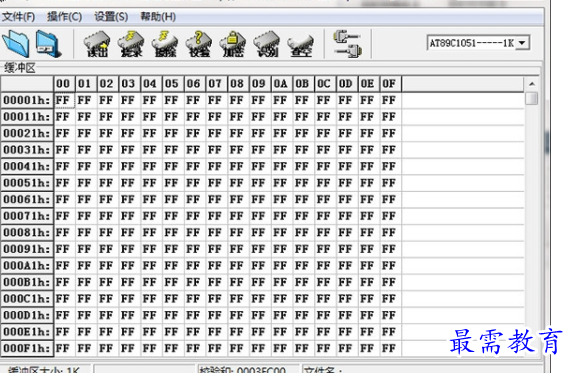Viewport: 571px width, 373px height.
Task: Open the 帮助(H) menu
Action: [158, 17]
